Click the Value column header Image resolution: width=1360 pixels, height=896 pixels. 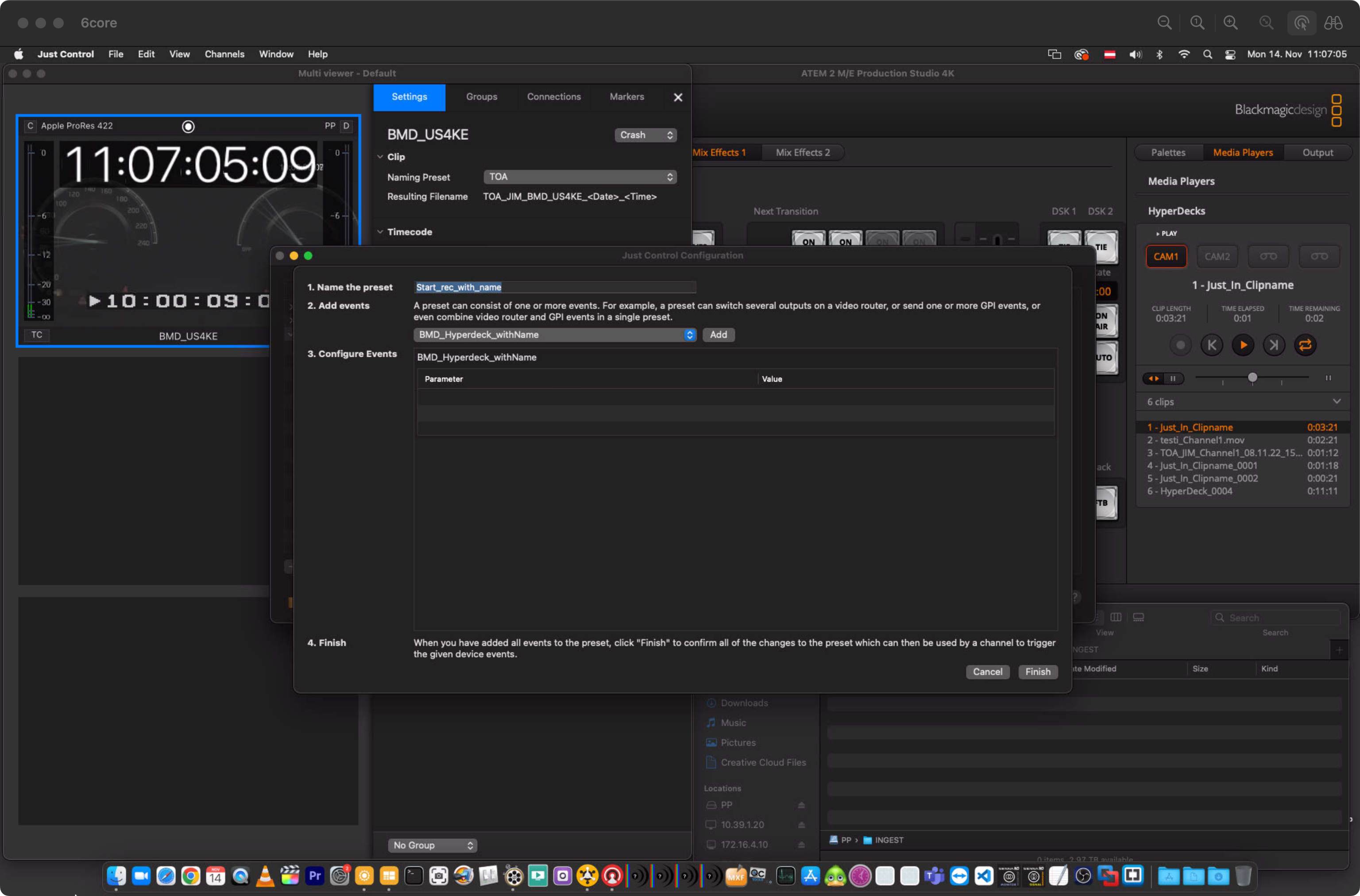click(906, 379)
